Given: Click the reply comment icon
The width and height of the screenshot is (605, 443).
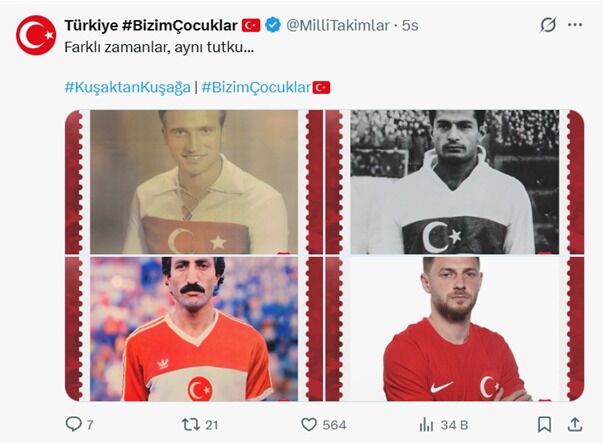Looking at the screenshot, I should coord(73,424).
